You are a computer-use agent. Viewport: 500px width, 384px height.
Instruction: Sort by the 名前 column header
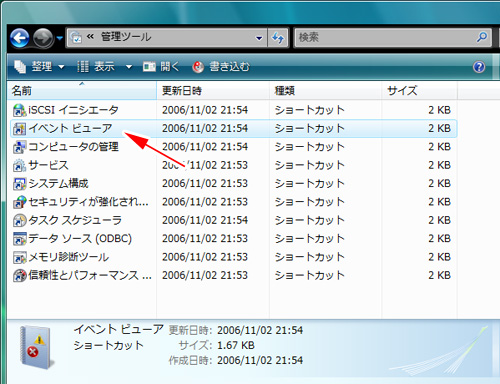click(x=82, y=91)
